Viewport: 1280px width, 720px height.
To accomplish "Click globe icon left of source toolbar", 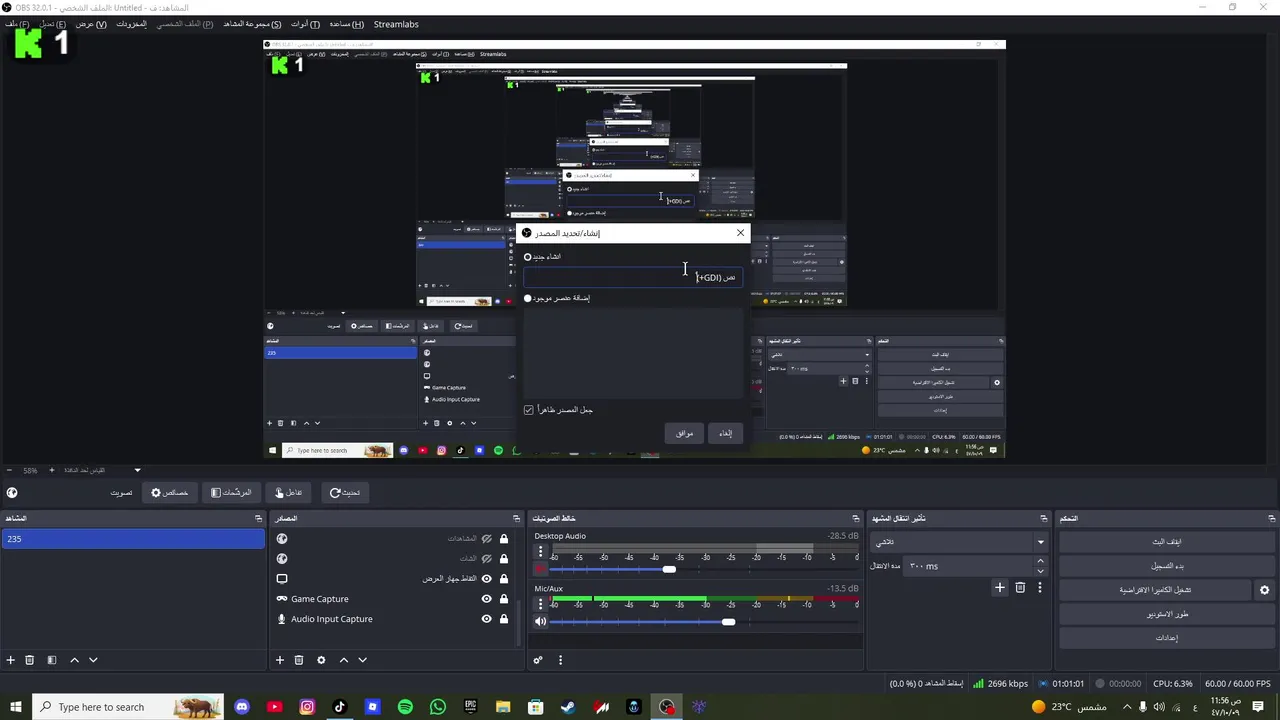I will coord(12,492).
